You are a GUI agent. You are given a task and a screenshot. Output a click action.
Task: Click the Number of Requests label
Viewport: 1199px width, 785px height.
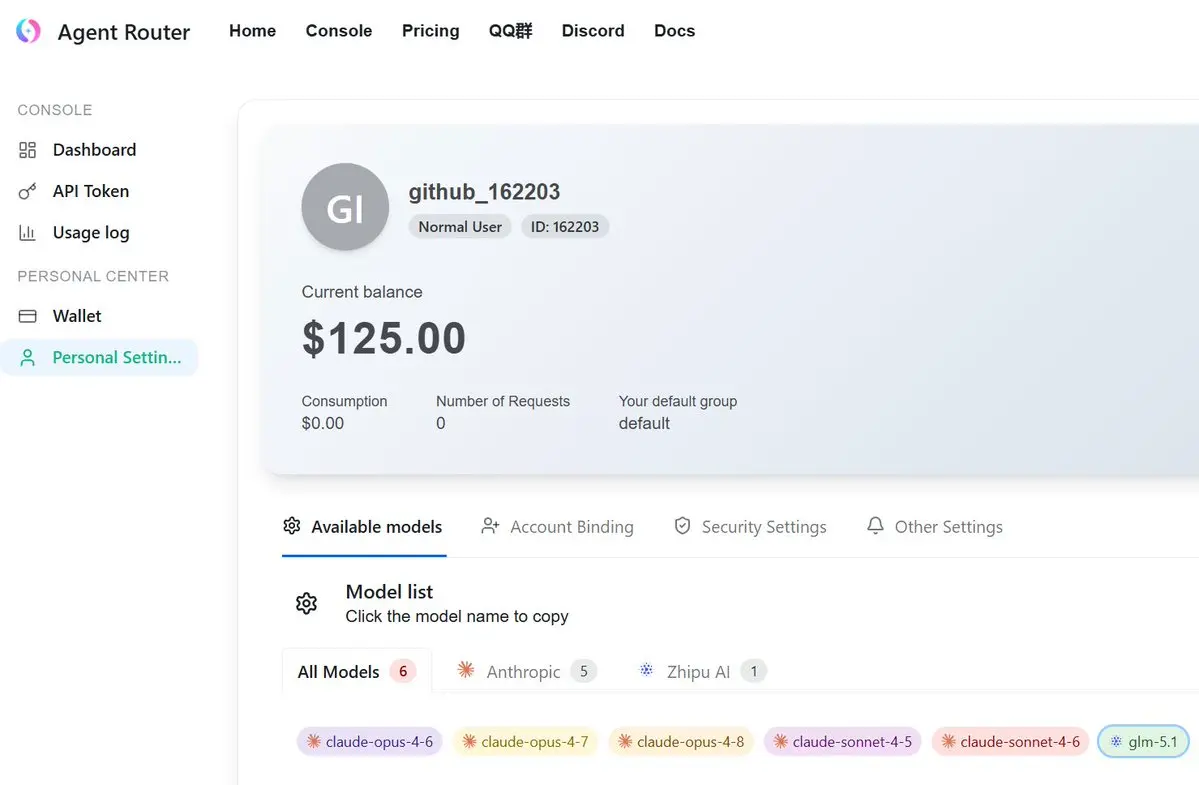[x=502, y=401]
